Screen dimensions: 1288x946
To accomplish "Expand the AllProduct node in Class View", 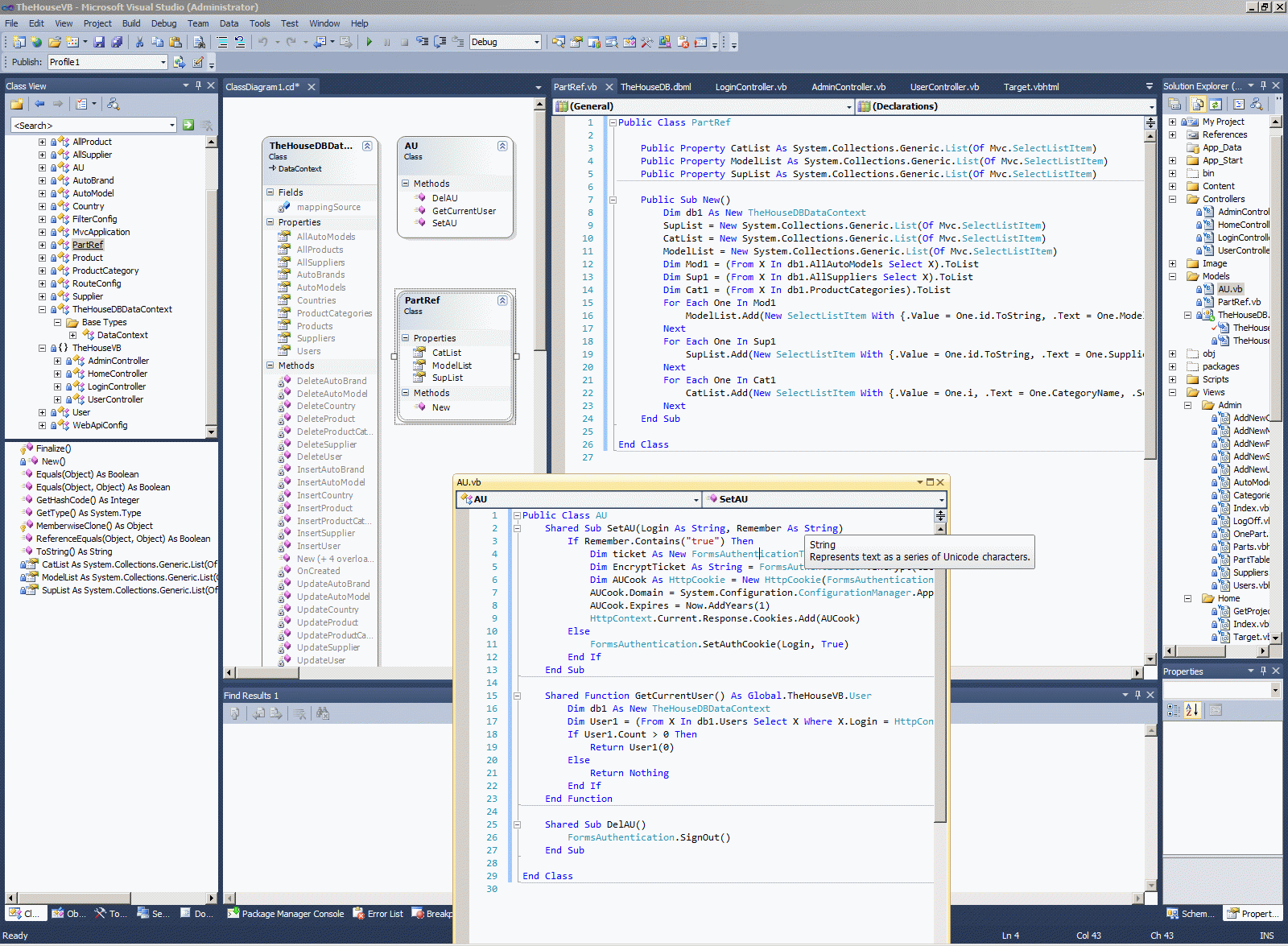I will (42, 142).
